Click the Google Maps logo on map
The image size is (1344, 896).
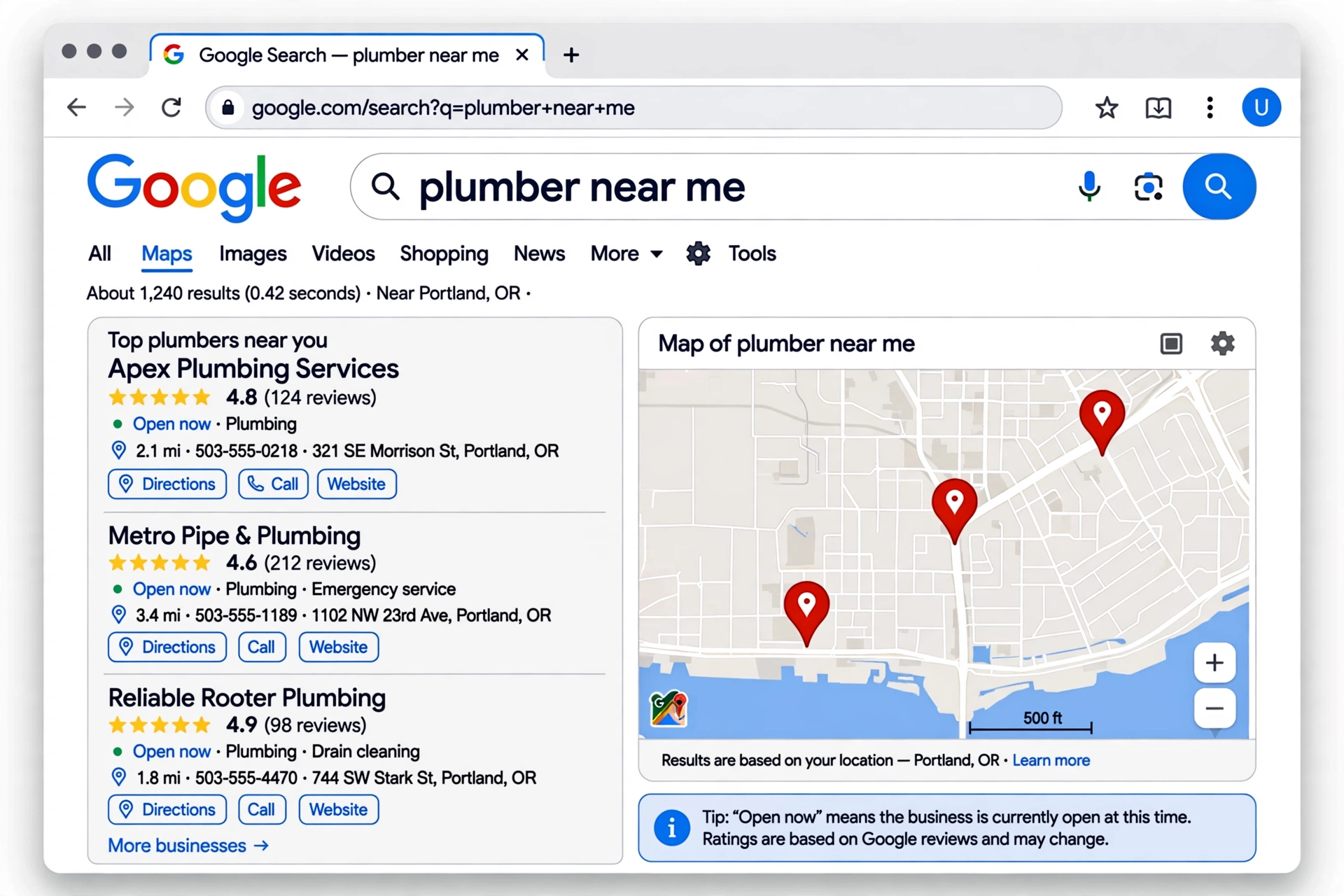[668, 709]
